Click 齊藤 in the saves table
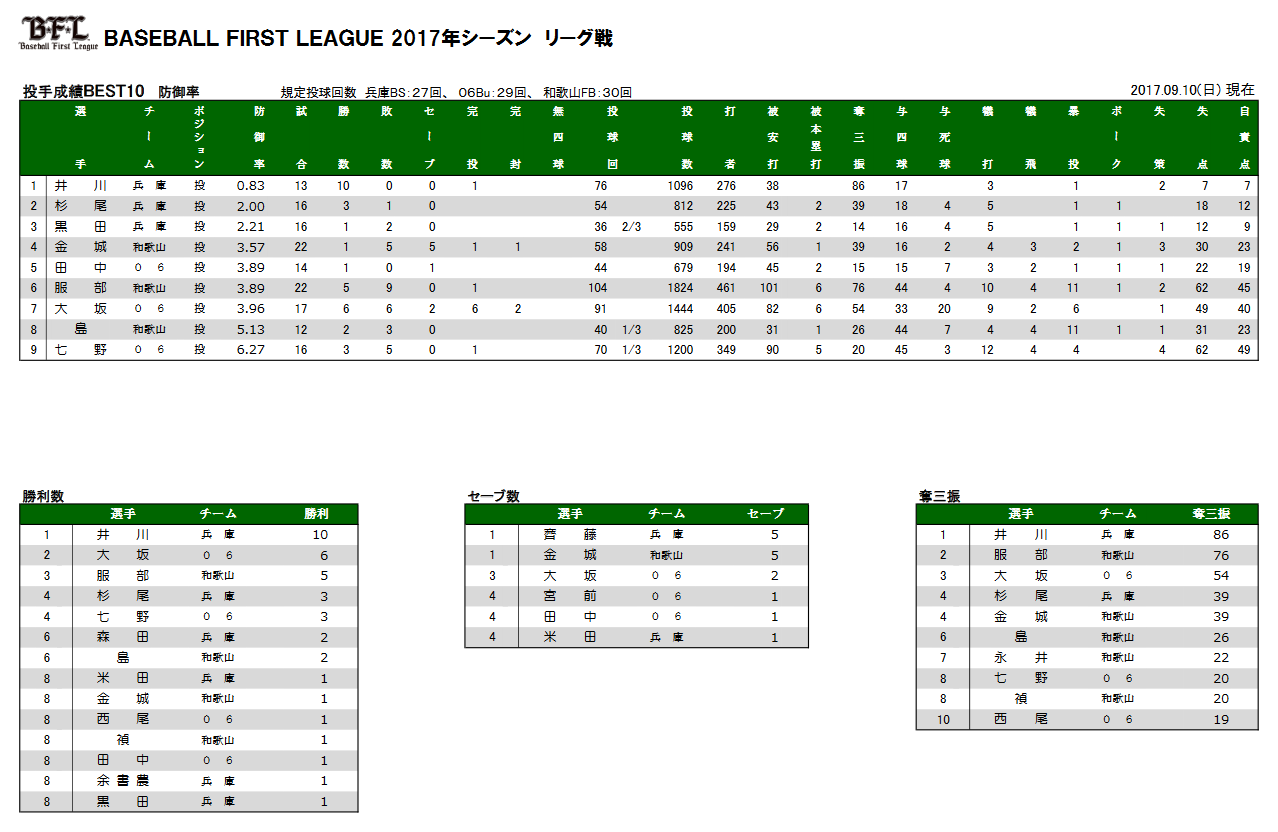The image size is (1278, 832). pos(569,535)
